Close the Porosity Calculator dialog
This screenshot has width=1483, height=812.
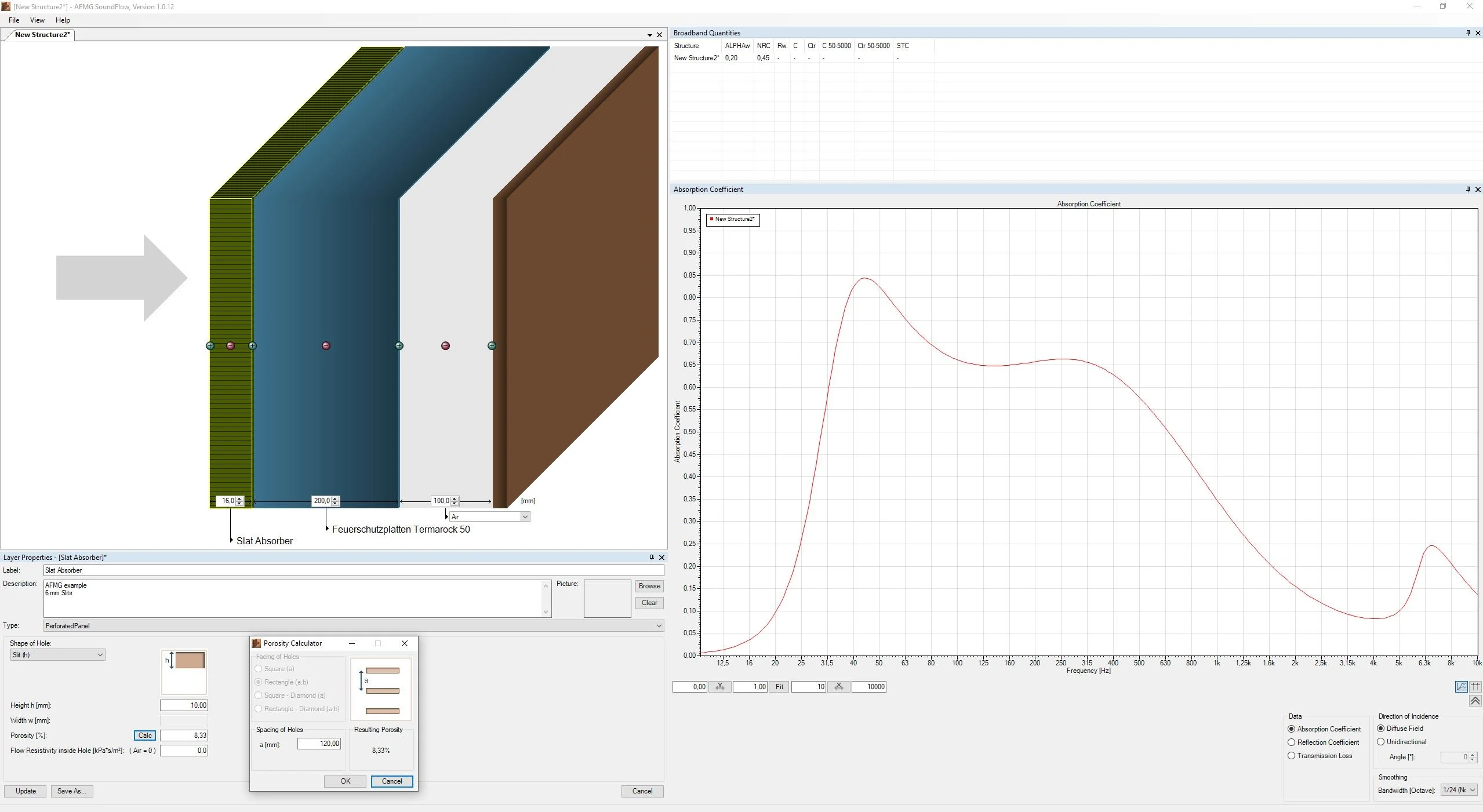[x=405, y=643]
